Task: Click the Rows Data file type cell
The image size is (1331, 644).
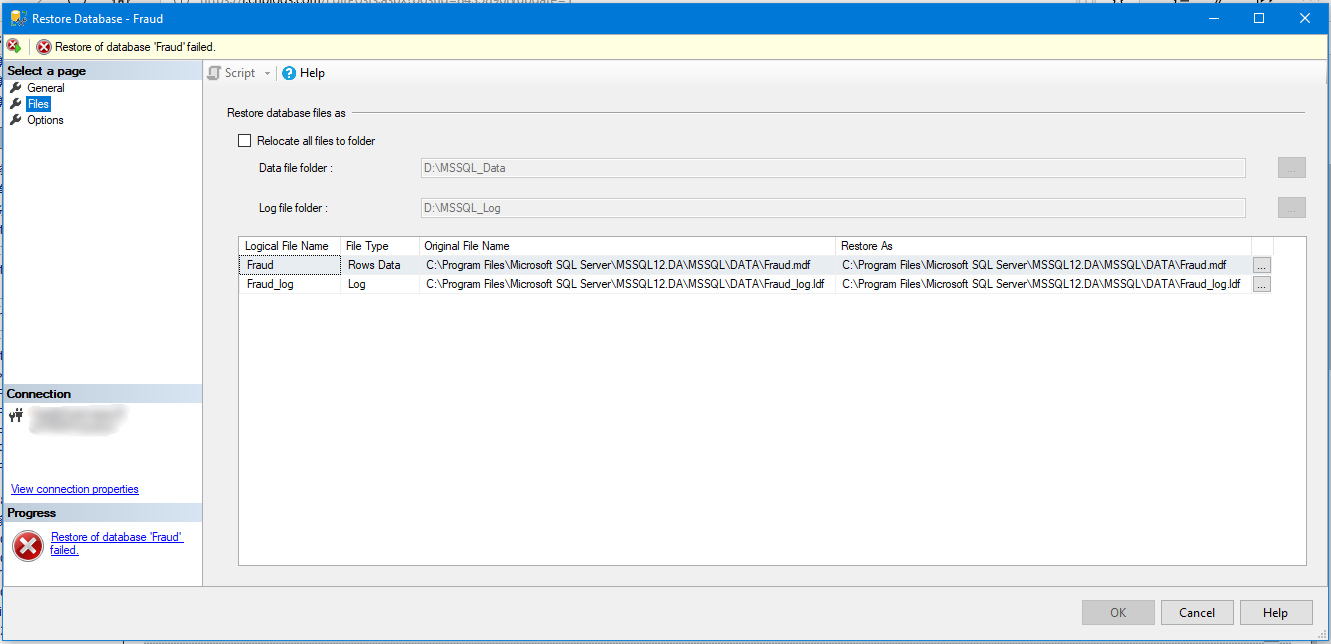Action: click(380, 265)
